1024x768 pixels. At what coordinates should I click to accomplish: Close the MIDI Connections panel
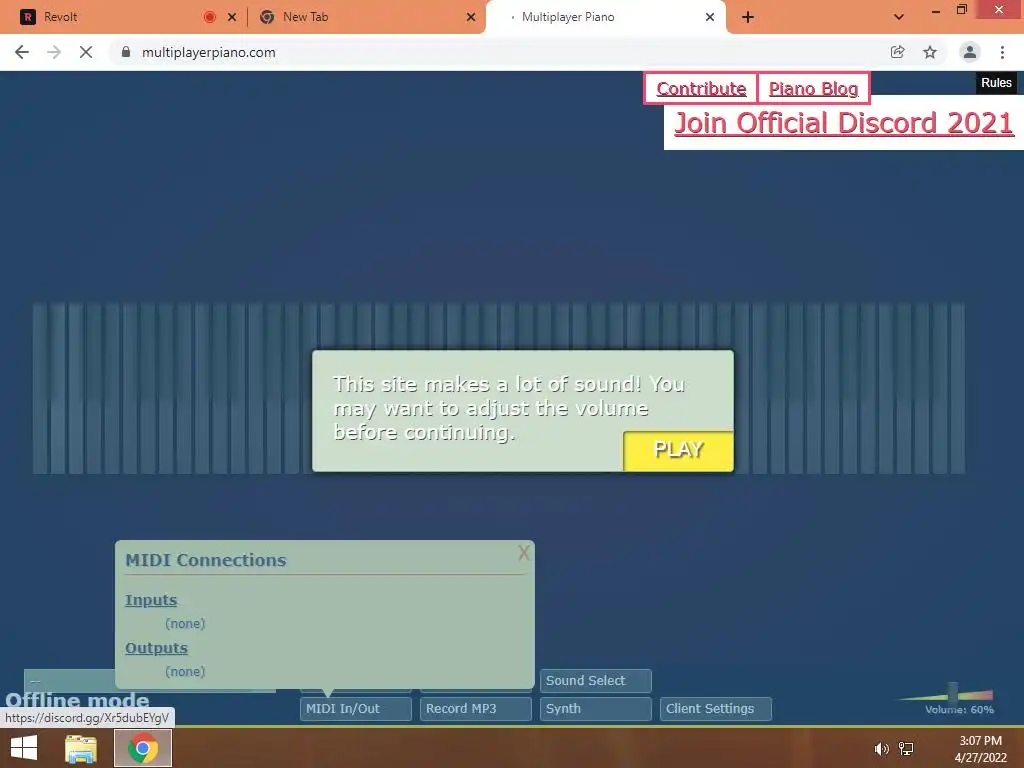pos(524,553)
